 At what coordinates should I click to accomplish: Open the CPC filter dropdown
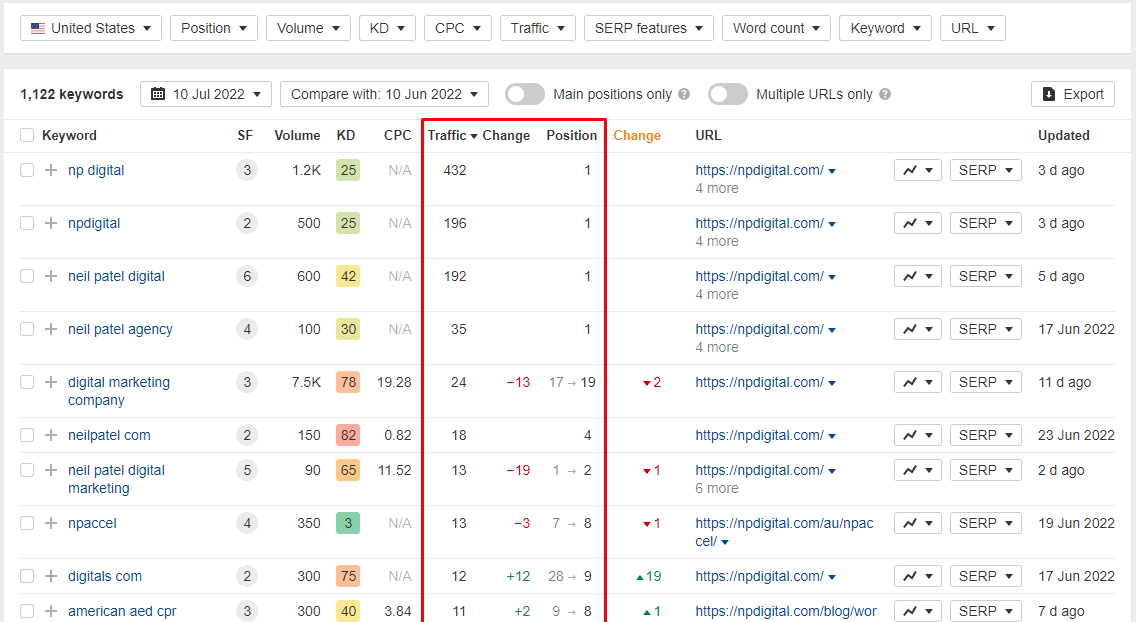pyautogui.click(x=458, y=28)
